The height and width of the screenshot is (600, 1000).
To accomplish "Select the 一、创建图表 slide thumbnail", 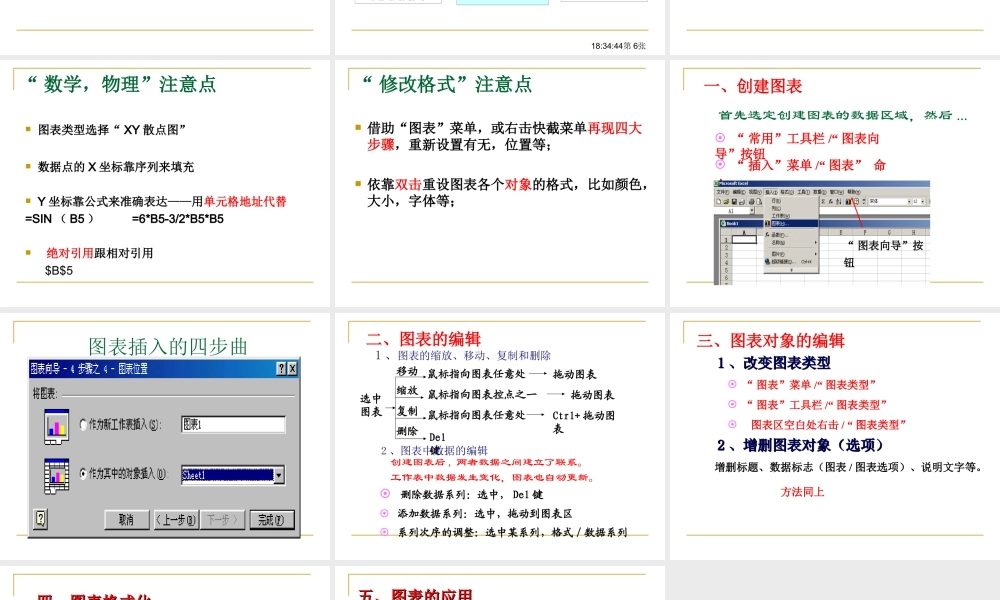I will pos(835,183).
